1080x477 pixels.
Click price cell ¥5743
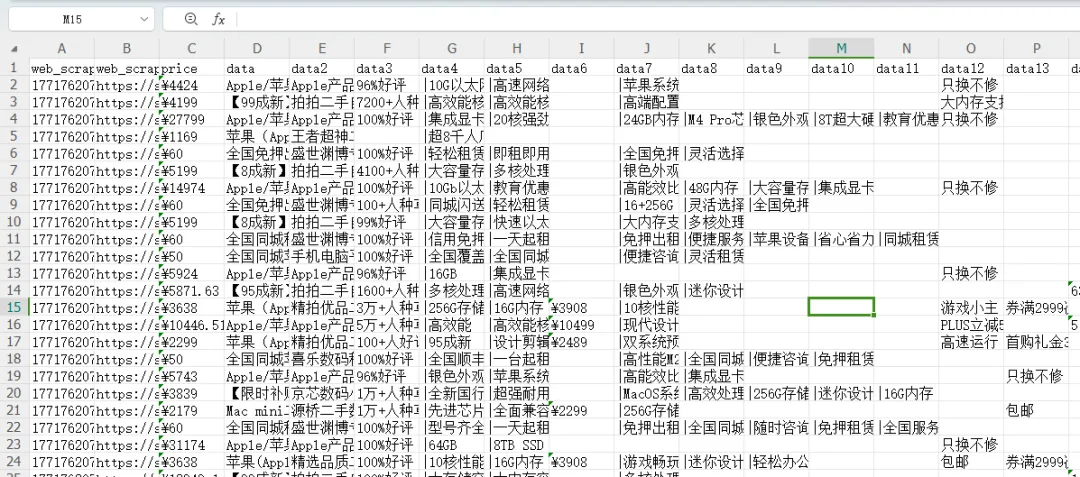coord(191,376)
